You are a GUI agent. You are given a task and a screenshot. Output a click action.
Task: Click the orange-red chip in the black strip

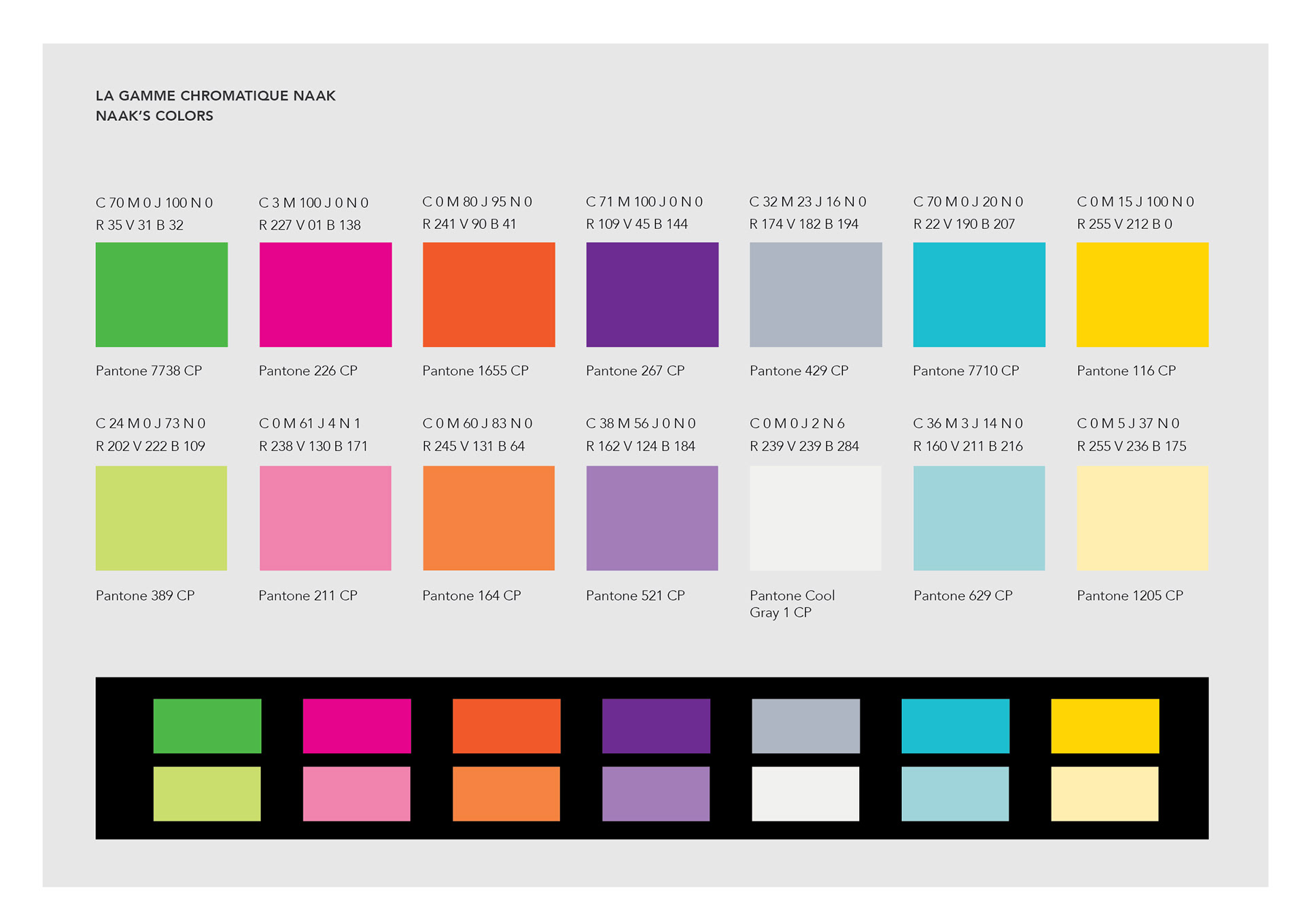(506, 726)
